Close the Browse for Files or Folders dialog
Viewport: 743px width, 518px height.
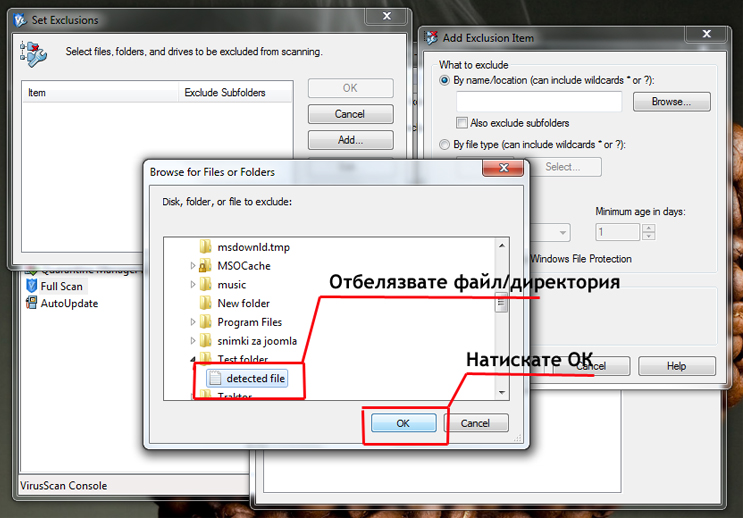click(503, 168)
